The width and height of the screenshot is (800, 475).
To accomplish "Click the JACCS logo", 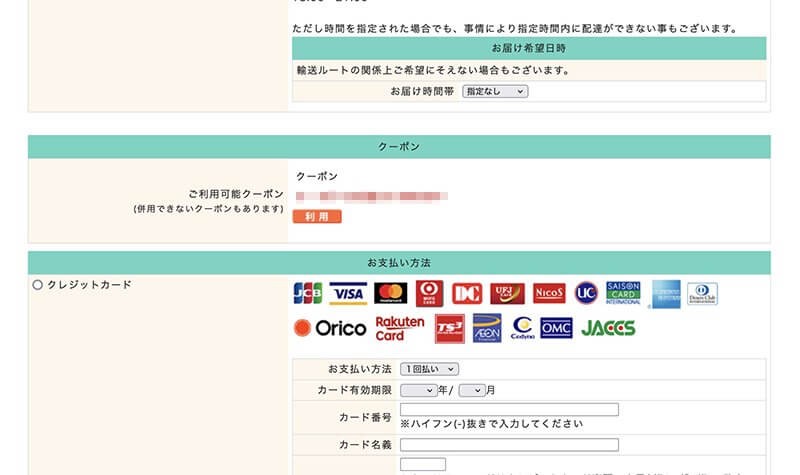I will (608, 328).
